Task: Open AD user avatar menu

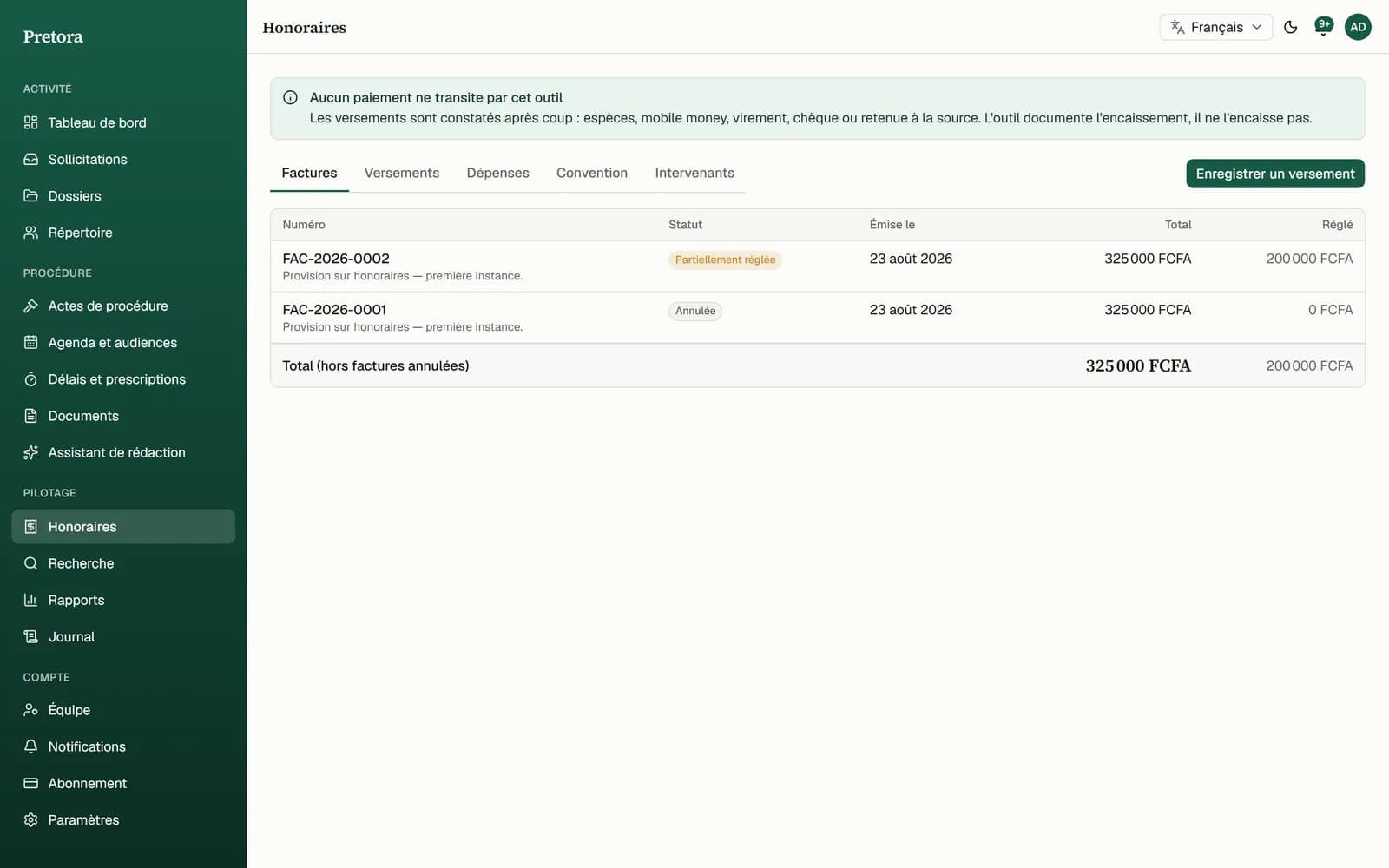Action: pos(1358,27)
